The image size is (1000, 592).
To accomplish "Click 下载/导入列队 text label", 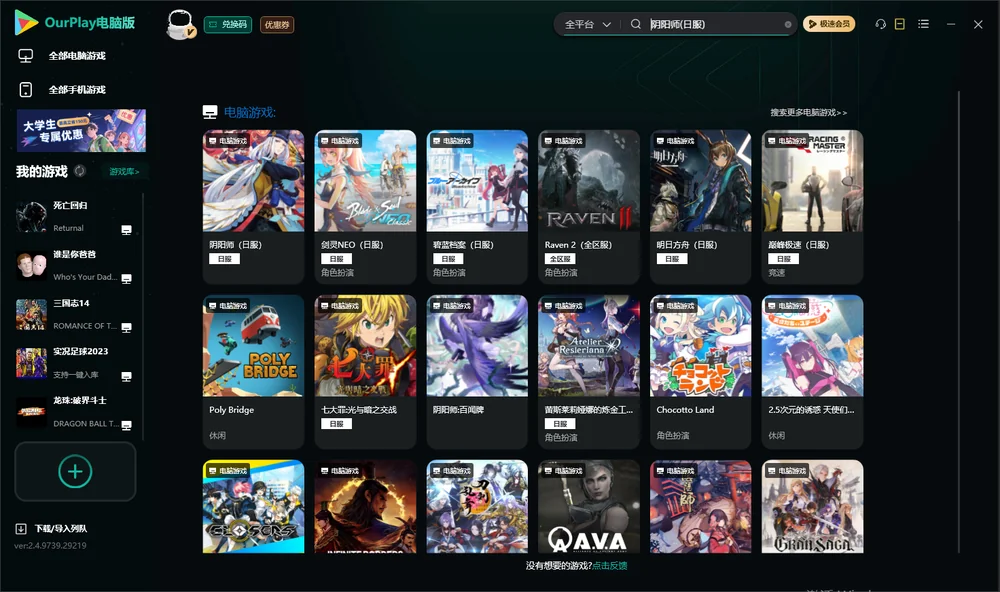I will coord(61,529).
